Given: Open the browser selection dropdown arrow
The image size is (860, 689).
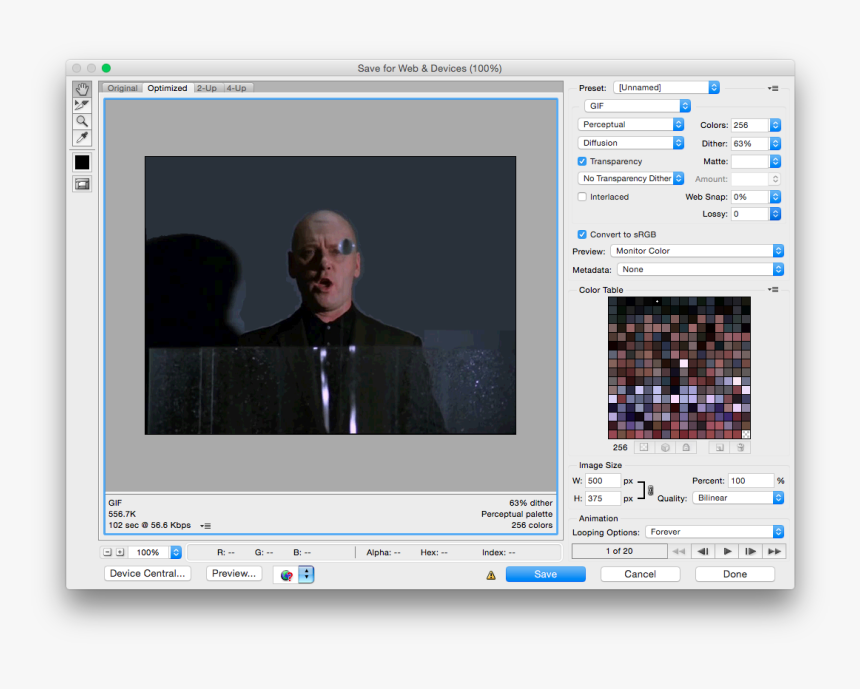Looking at the screenshot, I should [x=306, y=575].
